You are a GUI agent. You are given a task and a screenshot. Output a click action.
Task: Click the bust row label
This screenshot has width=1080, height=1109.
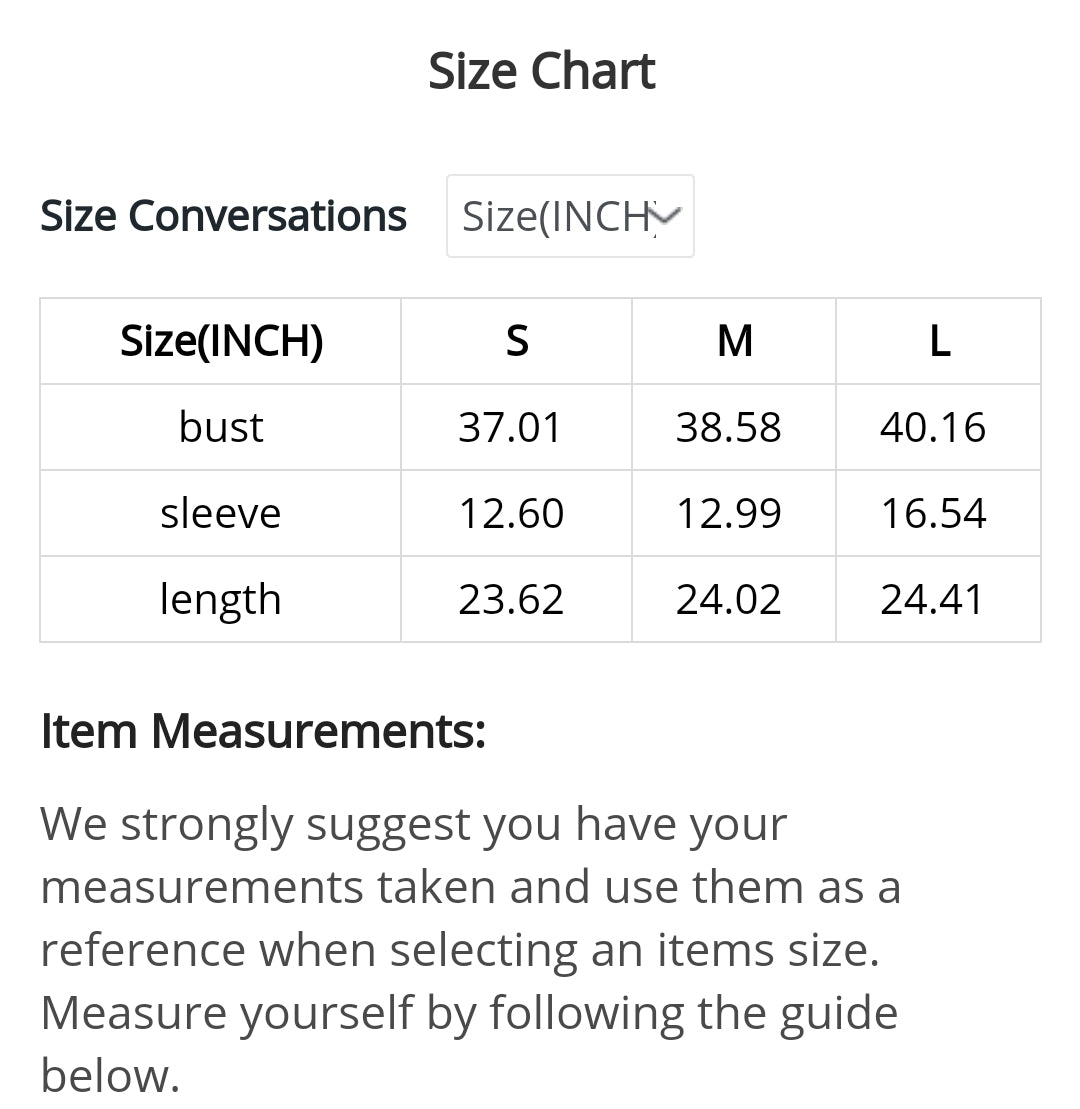pos(221,427)
